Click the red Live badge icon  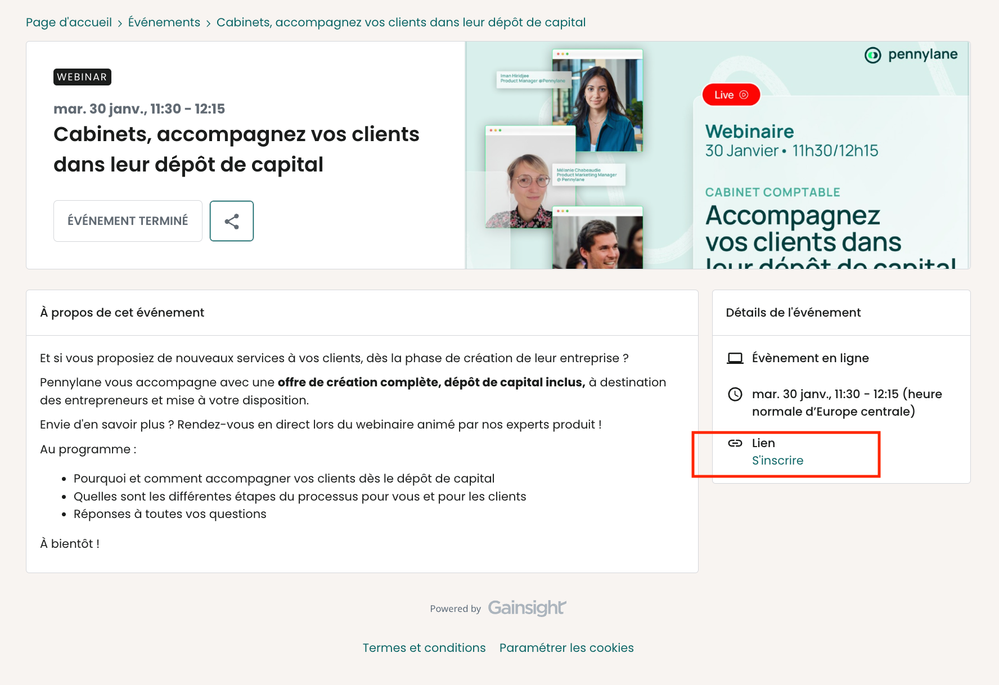pyautogui.click(x=731, y=95)
